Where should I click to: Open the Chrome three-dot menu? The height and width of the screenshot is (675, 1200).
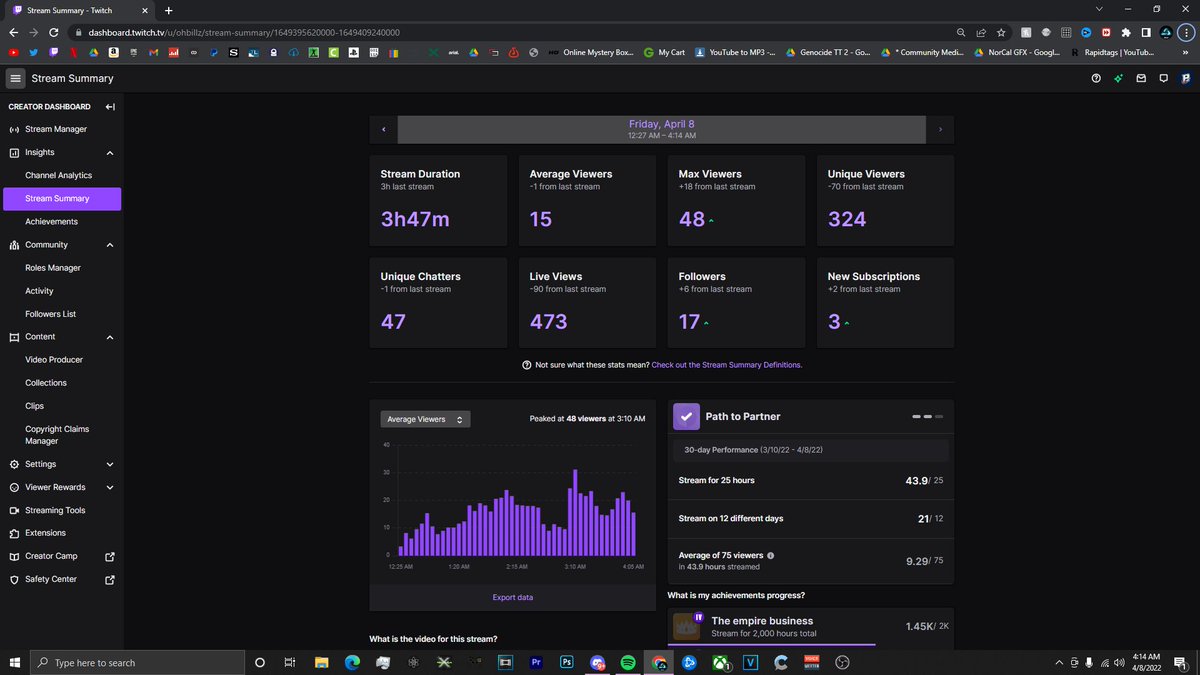pyautogui.click(x=1186, y=32)
